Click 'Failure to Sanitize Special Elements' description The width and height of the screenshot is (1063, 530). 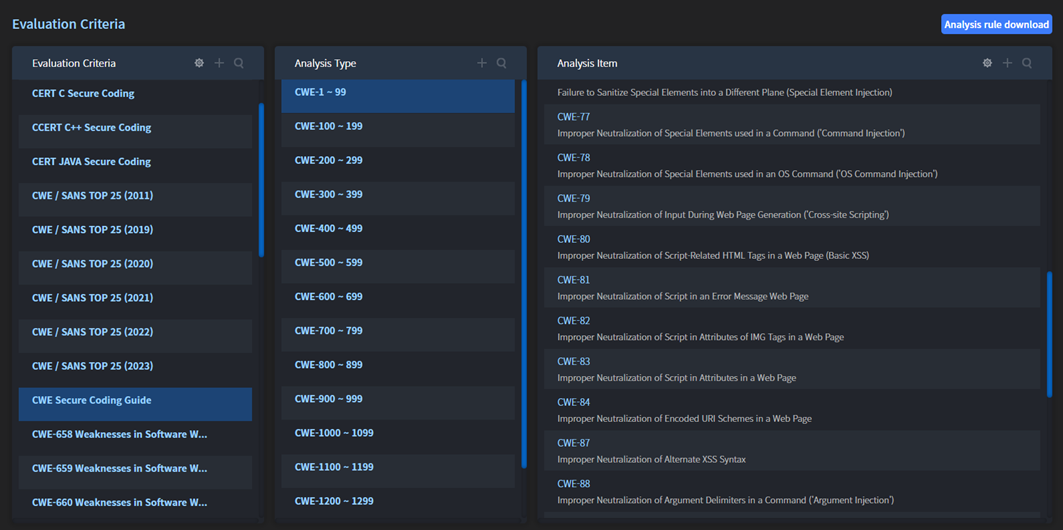pyautogui.click(x=725, y=92)
